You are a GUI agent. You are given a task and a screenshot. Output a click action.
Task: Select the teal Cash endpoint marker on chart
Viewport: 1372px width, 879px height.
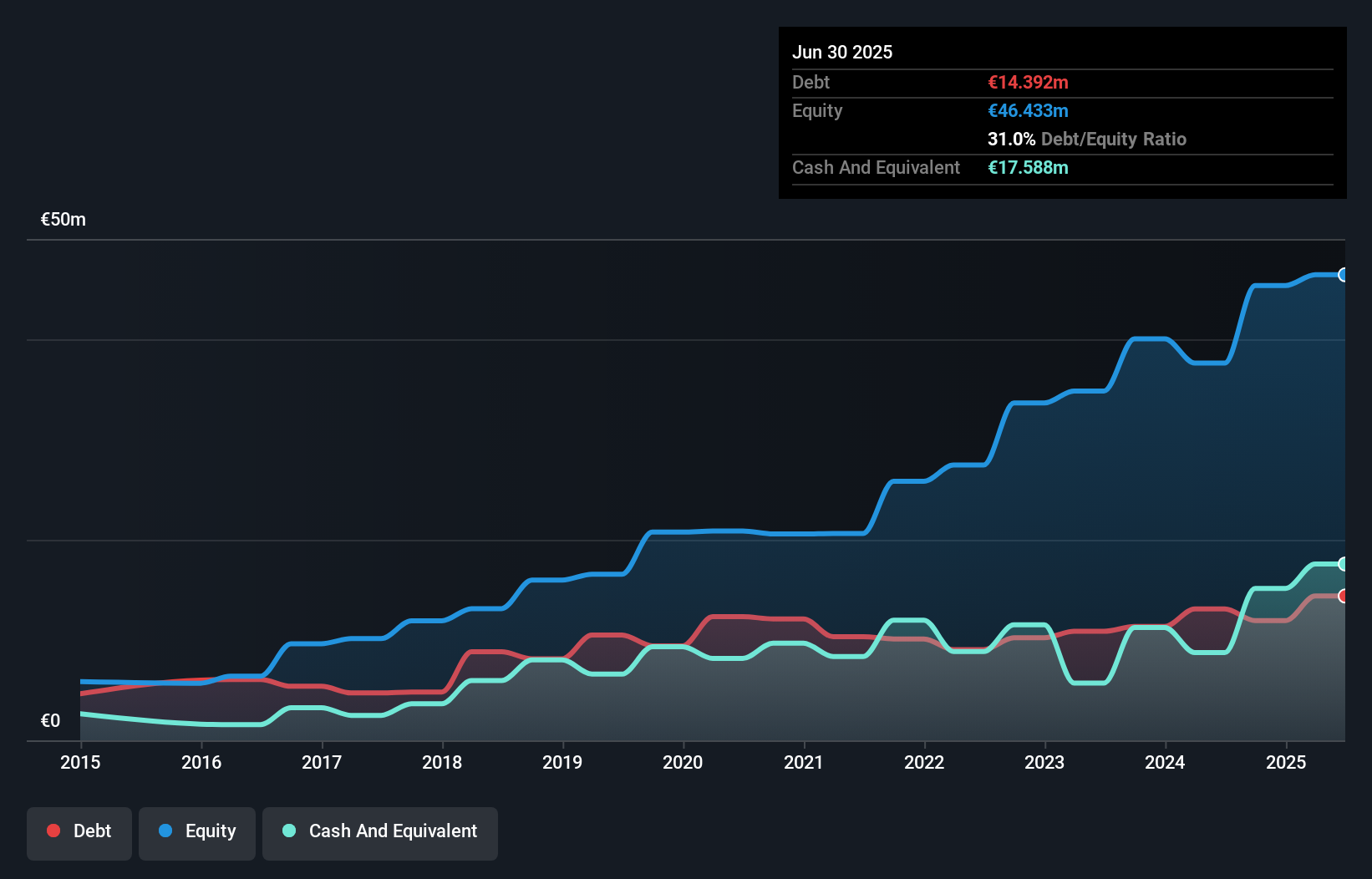pyautogui.click(x=1343, y=564)
